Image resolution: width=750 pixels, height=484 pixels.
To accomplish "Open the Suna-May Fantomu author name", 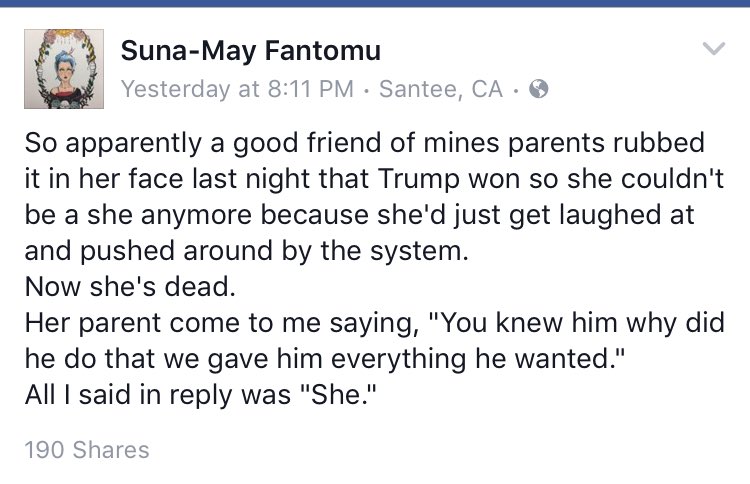I will [250, 50].
